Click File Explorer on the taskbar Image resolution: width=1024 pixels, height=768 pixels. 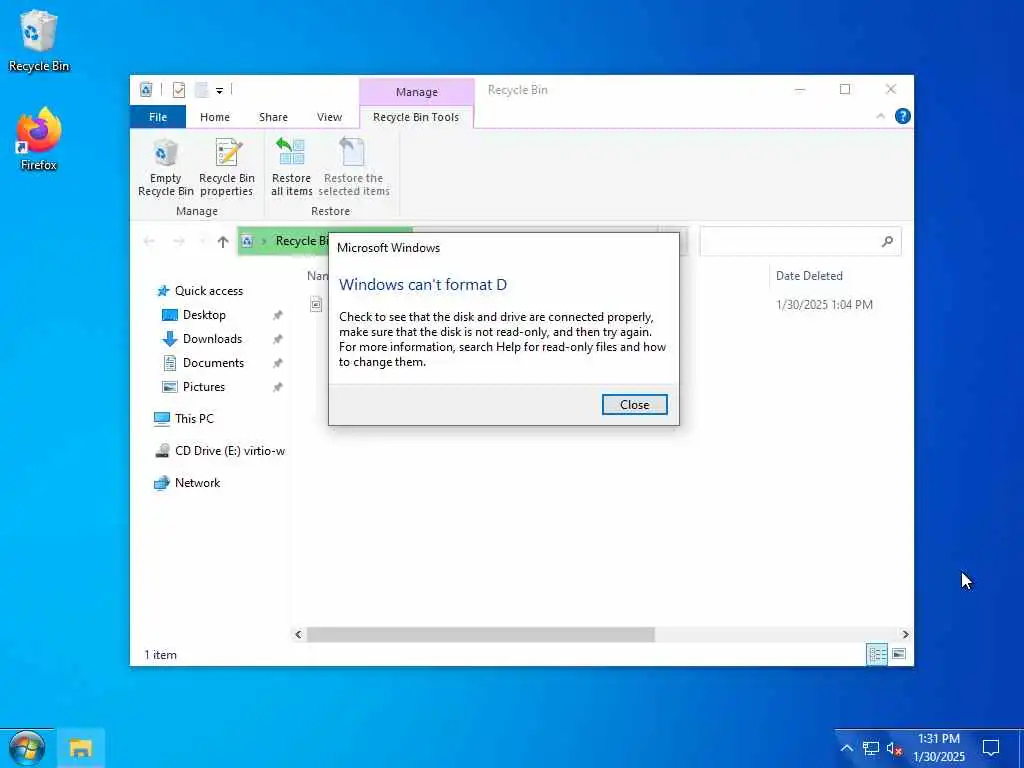click(80, 748)
